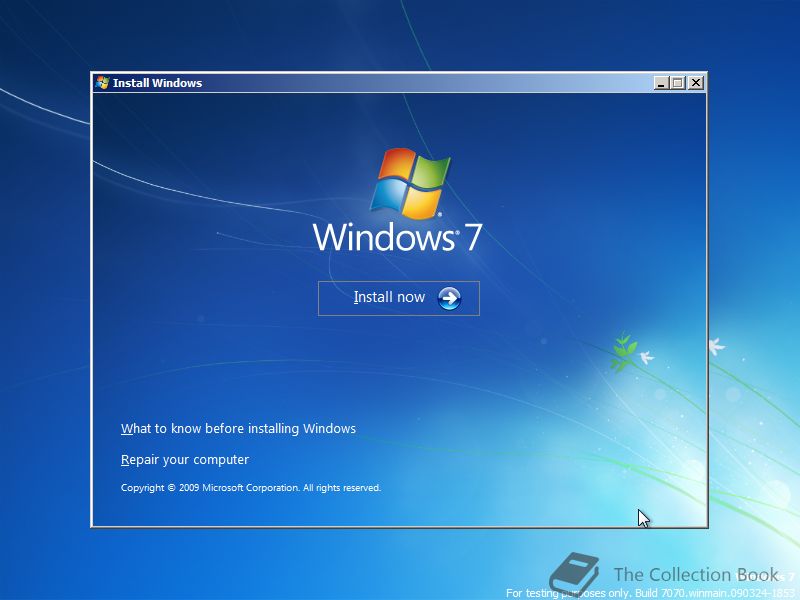This screenshot has width=800, height=600.
Task: Click the blue arrow icon beside Install now
Action: coord(449,298)
